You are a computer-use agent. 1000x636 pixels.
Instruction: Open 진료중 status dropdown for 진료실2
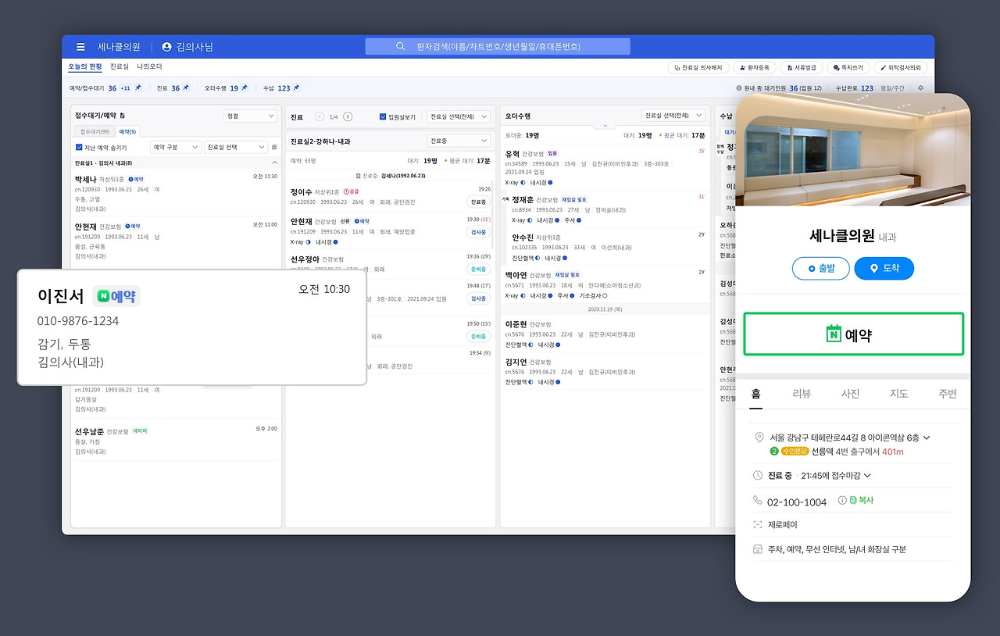click(x=459, y=140)
